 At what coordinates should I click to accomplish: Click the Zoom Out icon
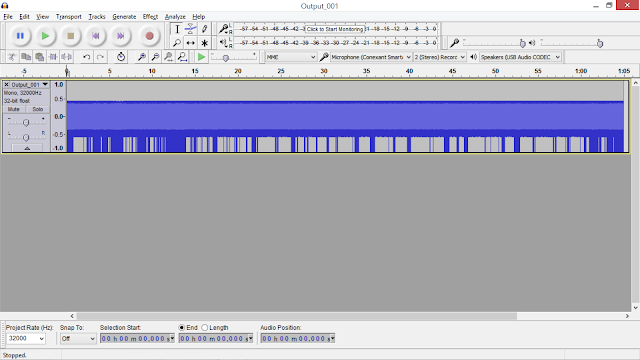click(155, 57)
